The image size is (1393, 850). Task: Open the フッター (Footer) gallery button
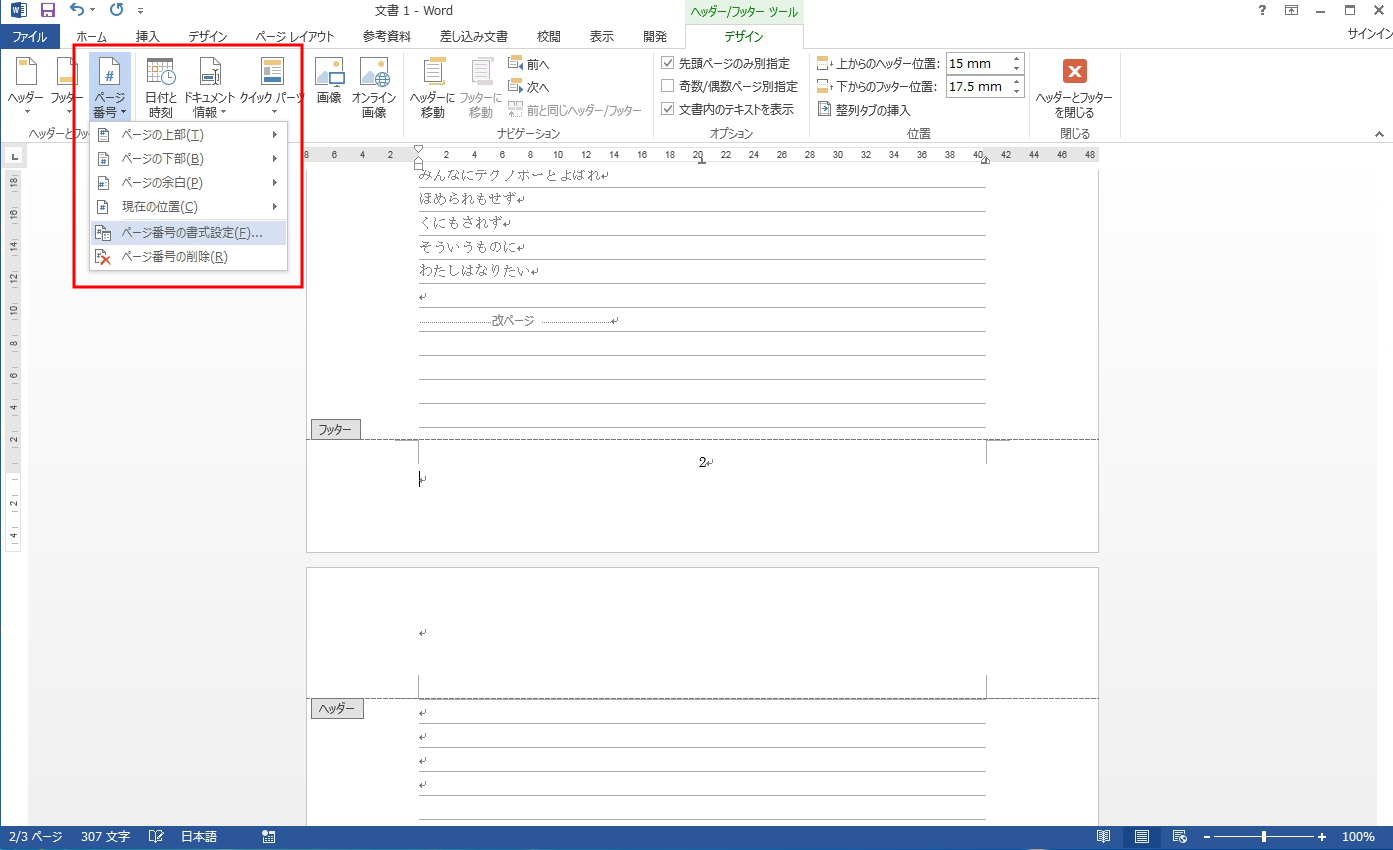pos(67,86)
